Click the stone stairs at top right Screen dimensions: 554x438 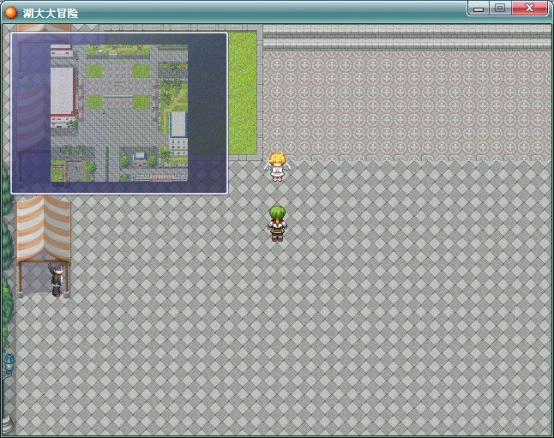(406, 37)
